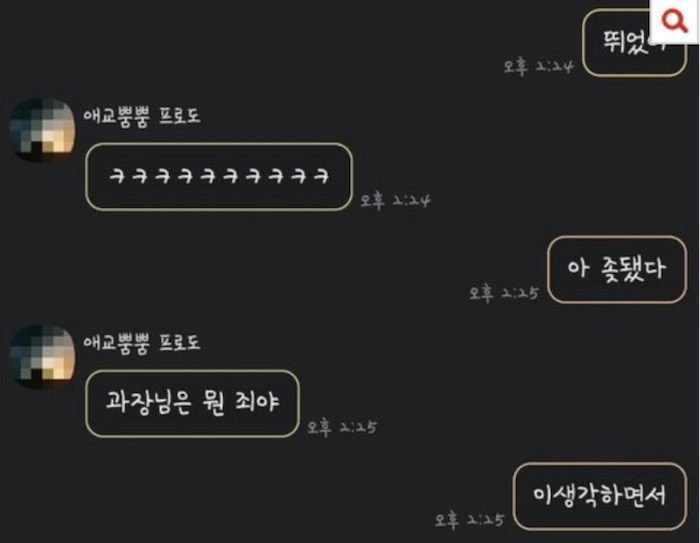Select the '아 좆됐다' message bubble
This screenshot has height=543, width=700.
[617, 270]
